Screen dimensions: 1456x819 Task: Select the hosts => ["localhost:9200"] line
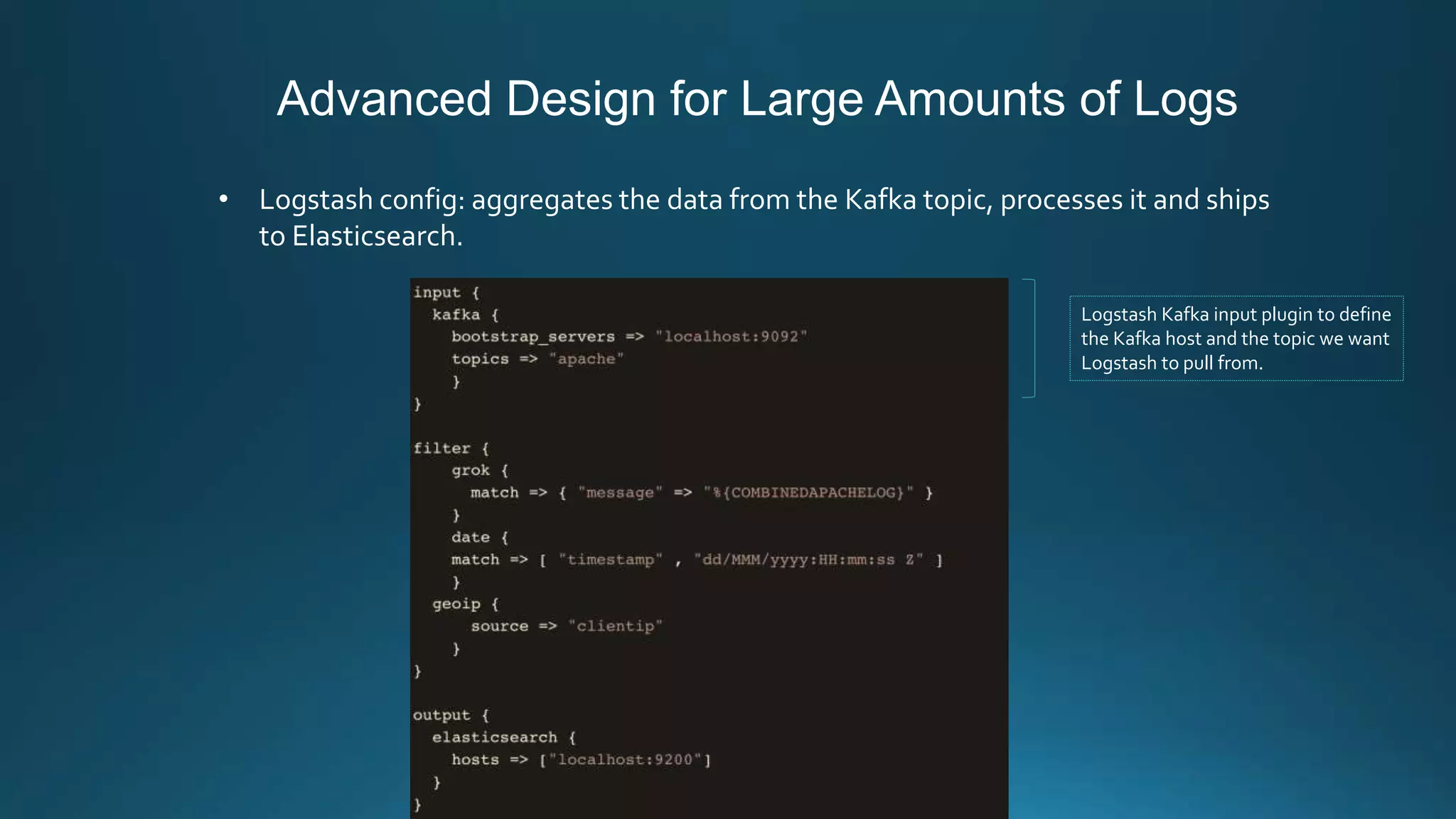pos(581,759)
